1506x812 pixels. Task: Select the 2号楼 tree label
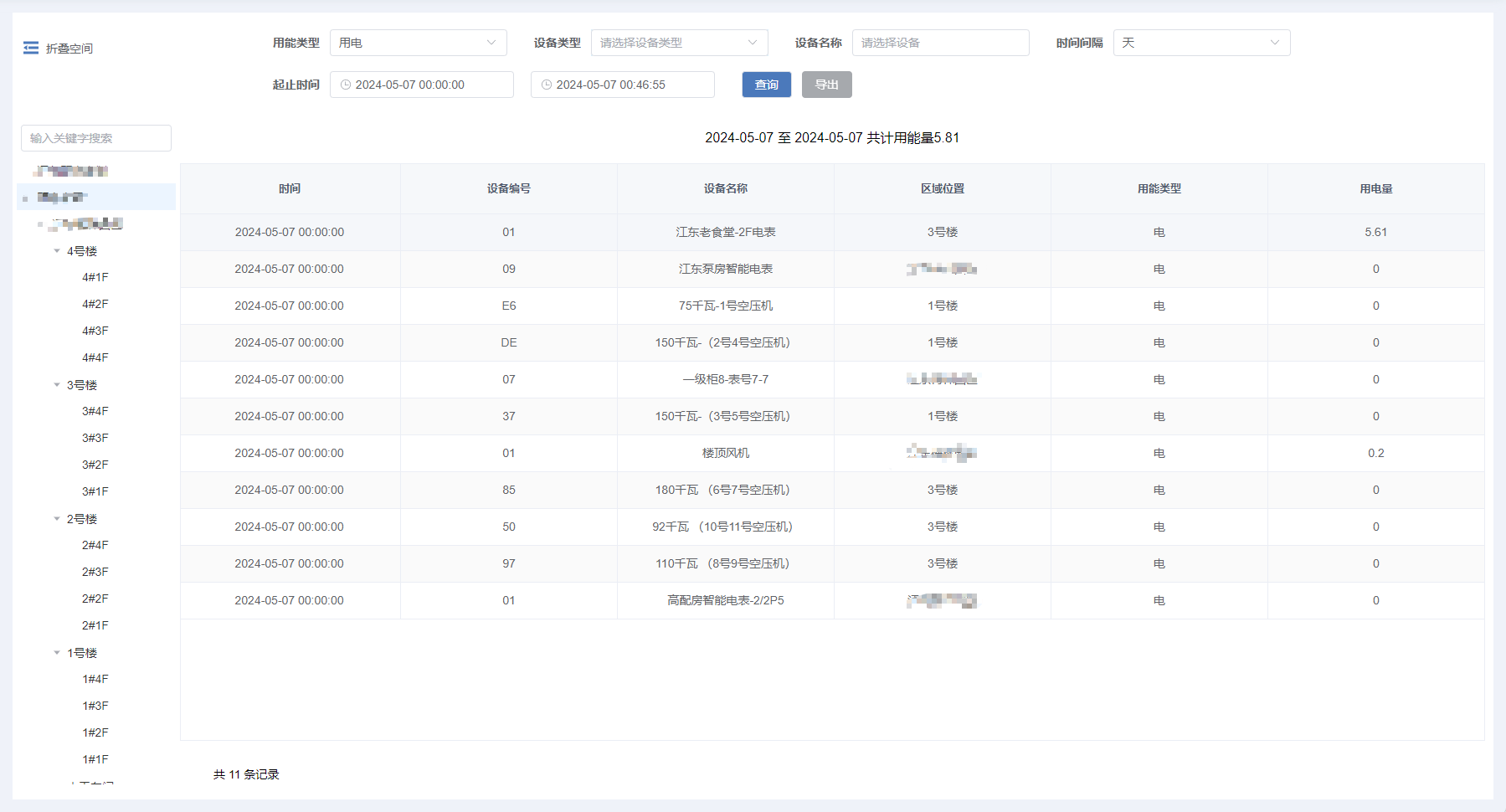tap(82, 519)
